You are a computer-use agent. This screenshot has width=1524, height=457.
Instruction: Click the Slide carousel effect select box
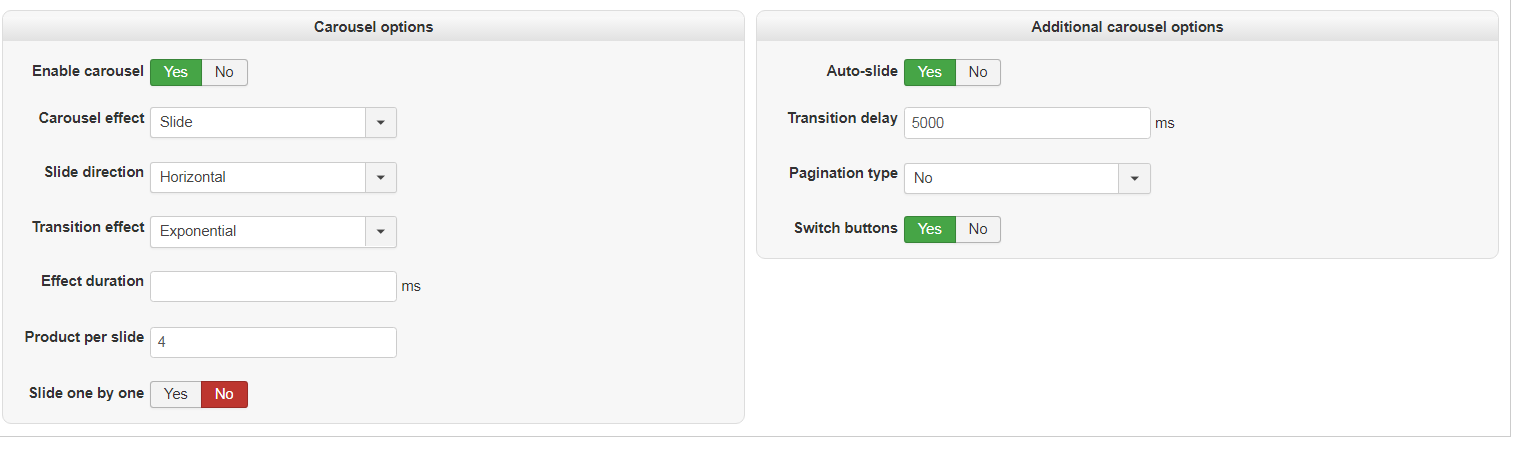[x=258, y=122]
